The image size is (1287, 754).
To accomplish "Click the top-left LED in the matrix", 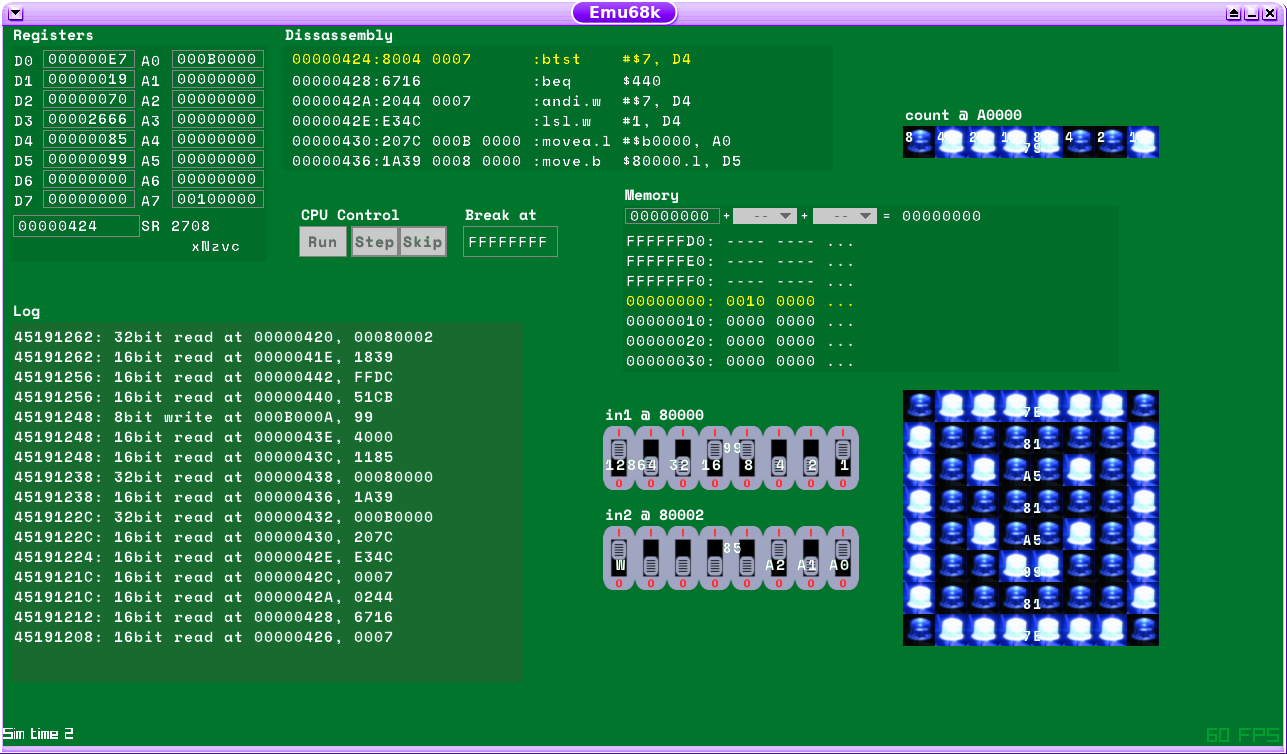I will point(919,405).
